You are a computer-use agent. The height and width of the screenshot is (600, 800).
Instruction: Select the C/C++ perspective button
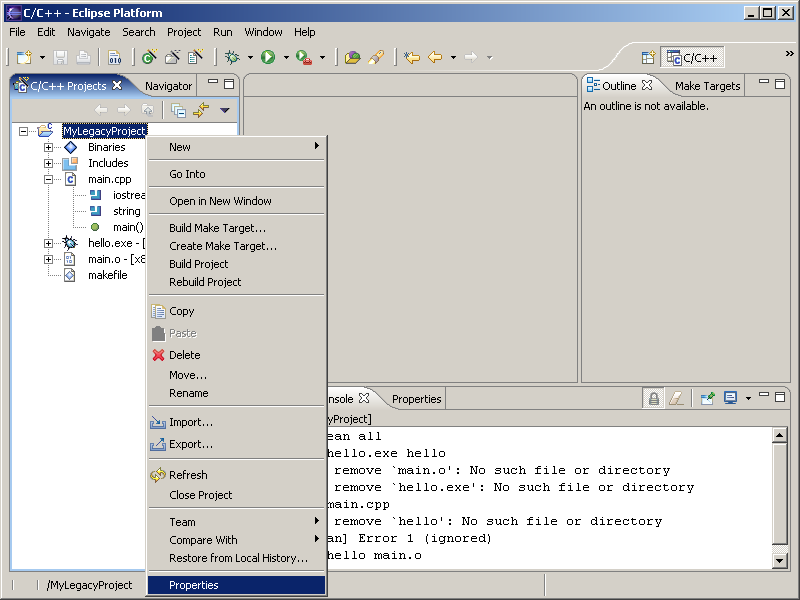tap(692, 58)
